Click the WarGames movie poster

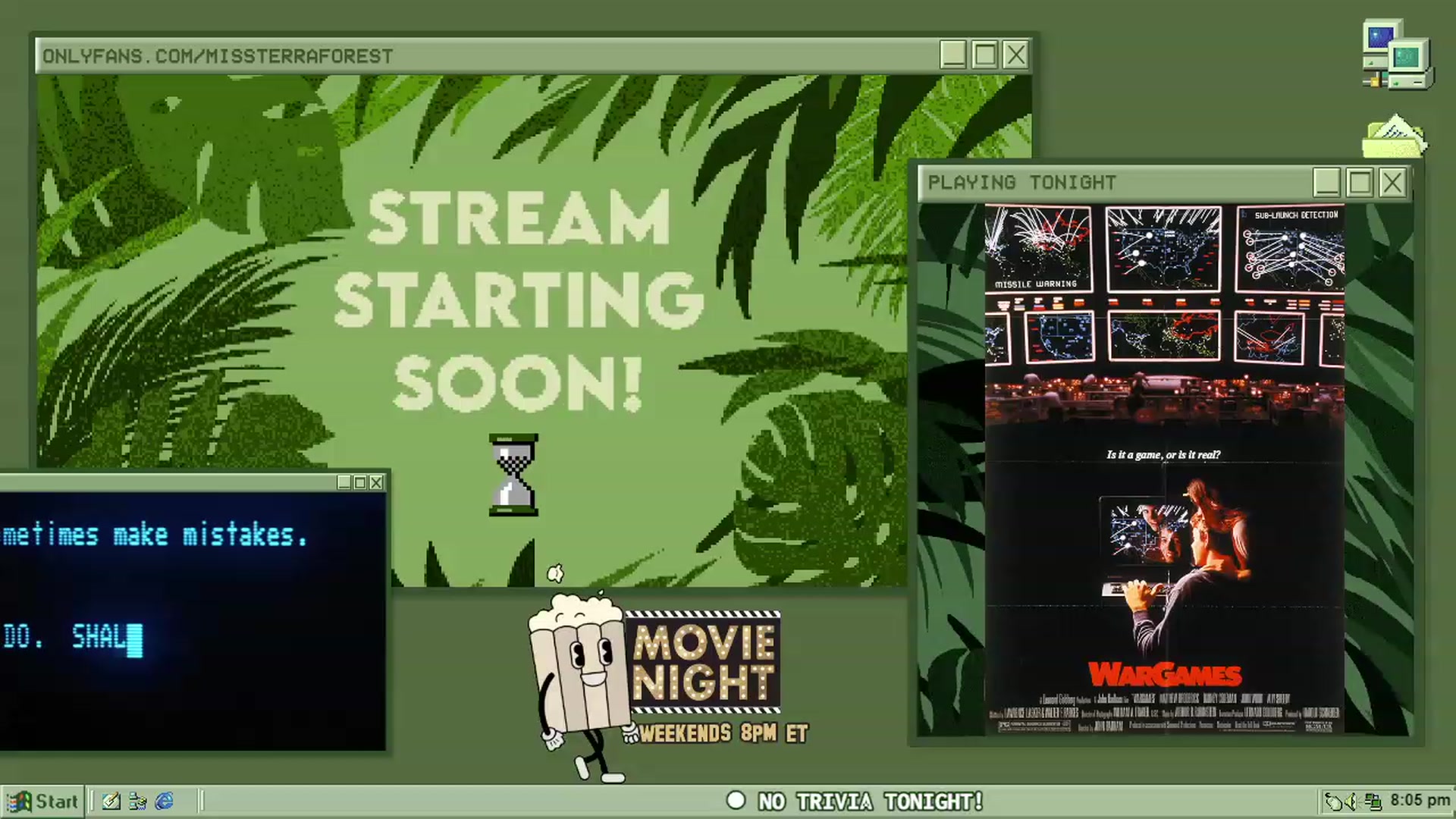pyautogui.click(x=1165, y=469)
